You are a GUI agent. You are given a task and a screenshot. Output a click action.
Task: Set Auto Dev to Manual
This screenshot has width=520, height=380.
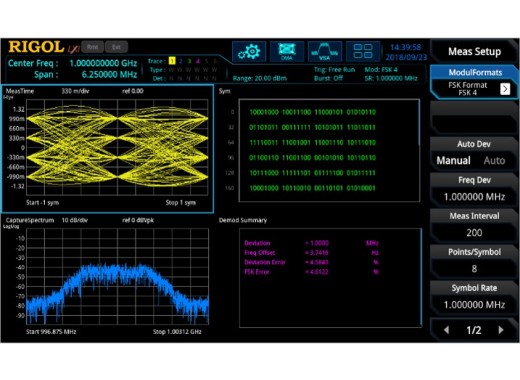pyautogui.click(x=453, y=161)
